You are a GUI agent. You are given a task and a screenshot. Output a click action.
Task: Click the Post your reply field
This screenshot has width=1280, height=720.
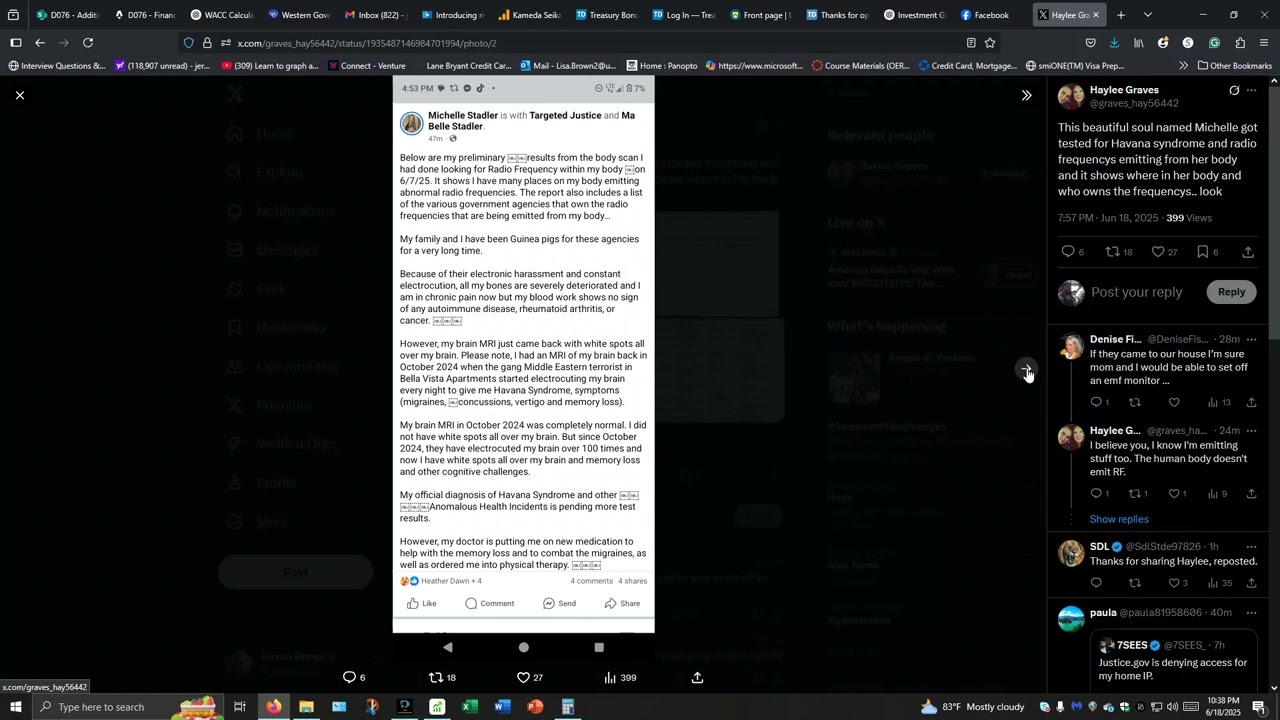click(x=1136, y=292)
